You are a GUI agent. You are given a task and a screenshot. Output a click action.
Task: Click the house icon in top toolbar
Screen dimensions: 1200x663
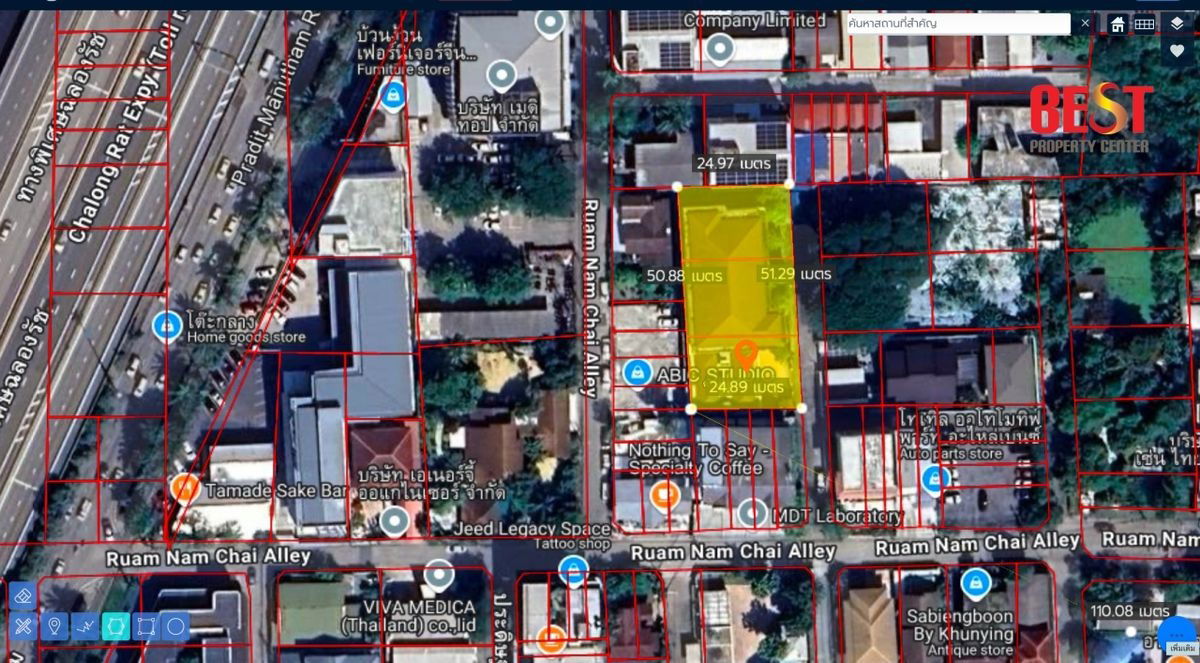[x=1118, y=23]
